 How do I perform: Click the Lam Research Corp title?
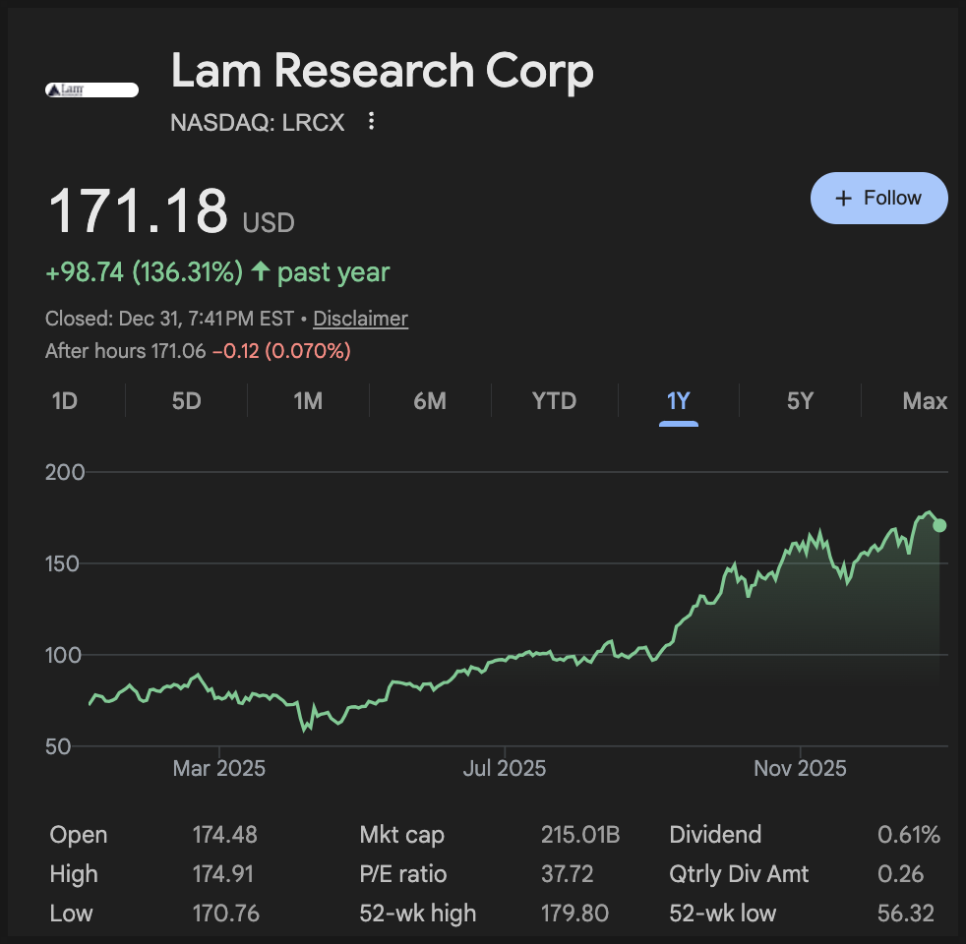pyautogui.click(x=382, y=71)
